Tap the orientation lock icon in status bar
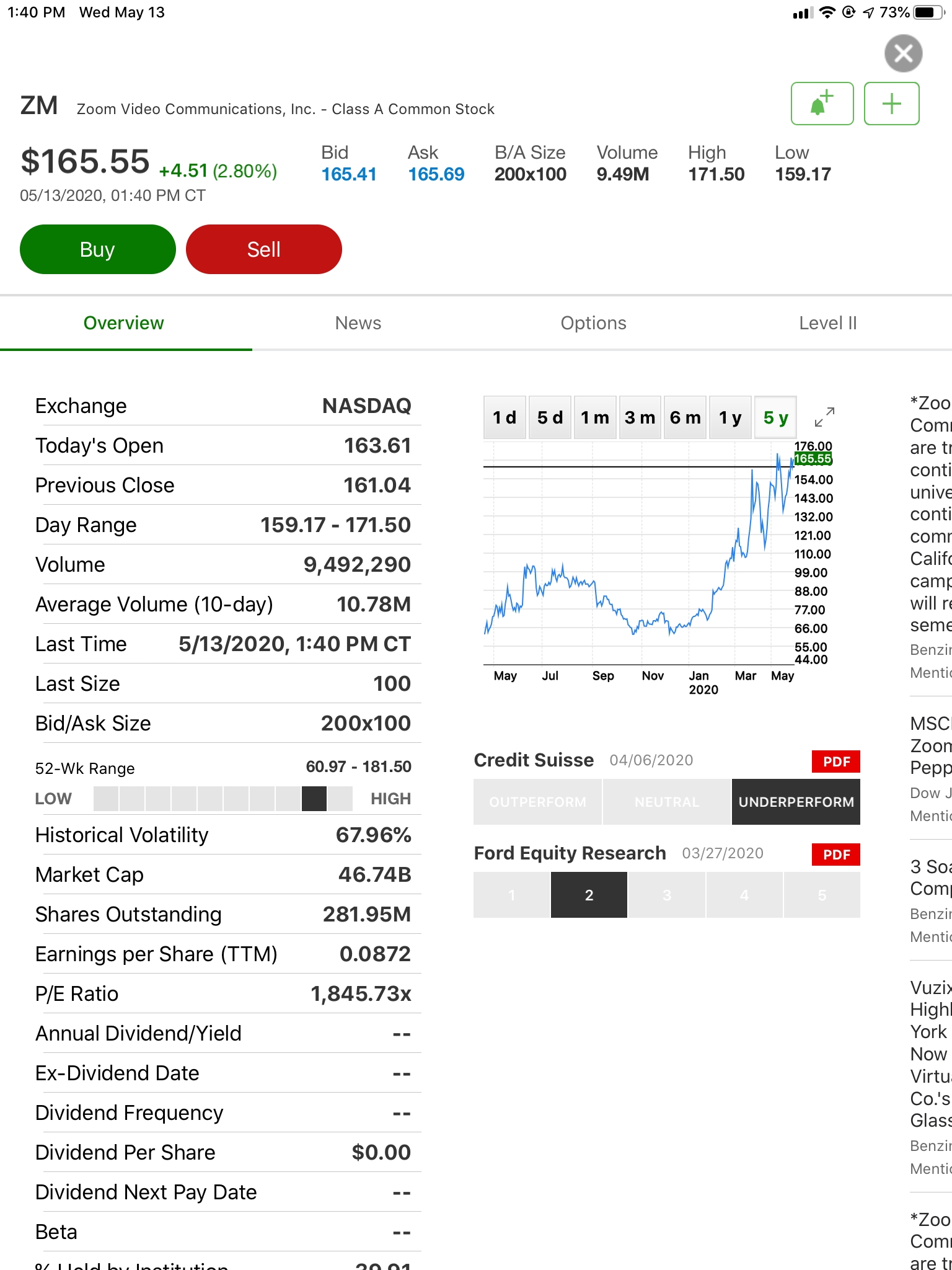This screenshot has height=1270, width=952. 849,12
